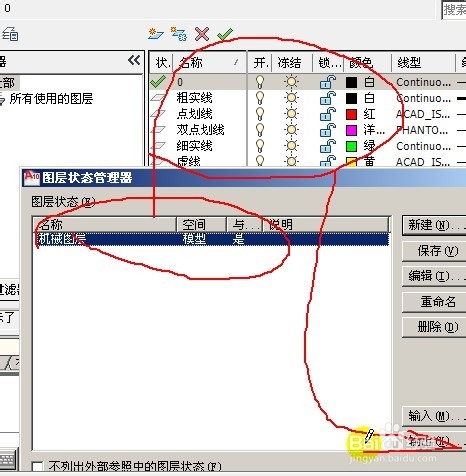
Task: Click current-layer checkmark status of layer 0
Action: click(158, 82)
